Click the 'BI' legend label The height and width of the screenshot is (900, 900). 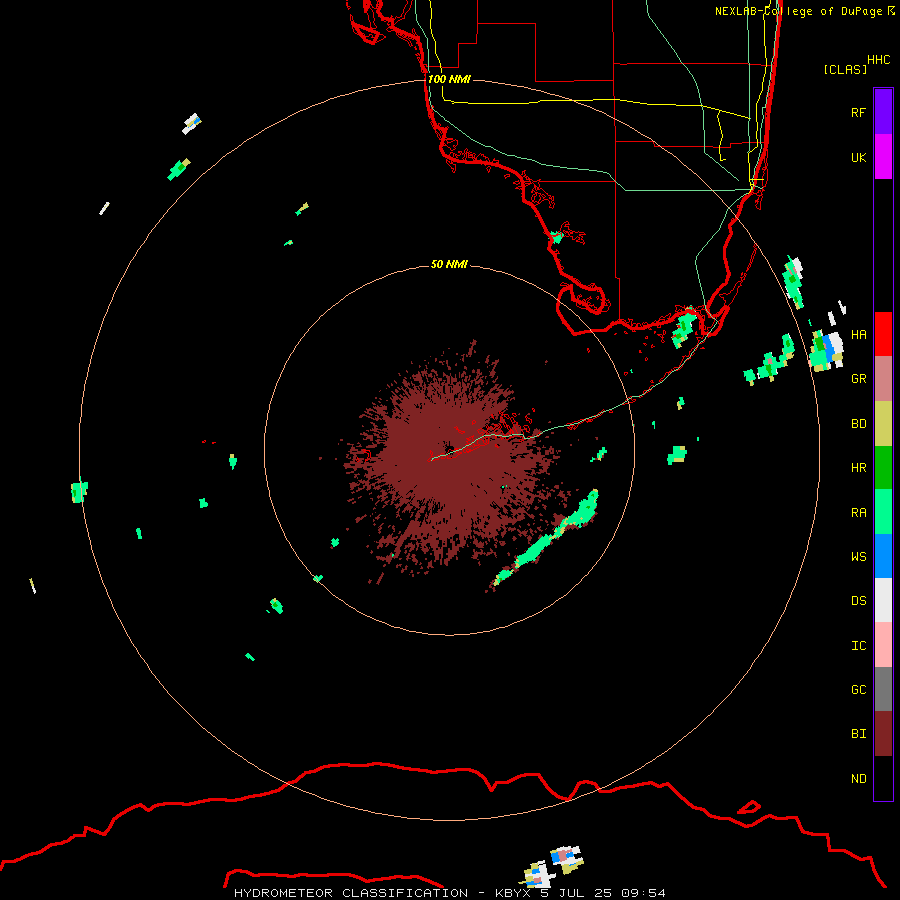[x=858, y=734]
